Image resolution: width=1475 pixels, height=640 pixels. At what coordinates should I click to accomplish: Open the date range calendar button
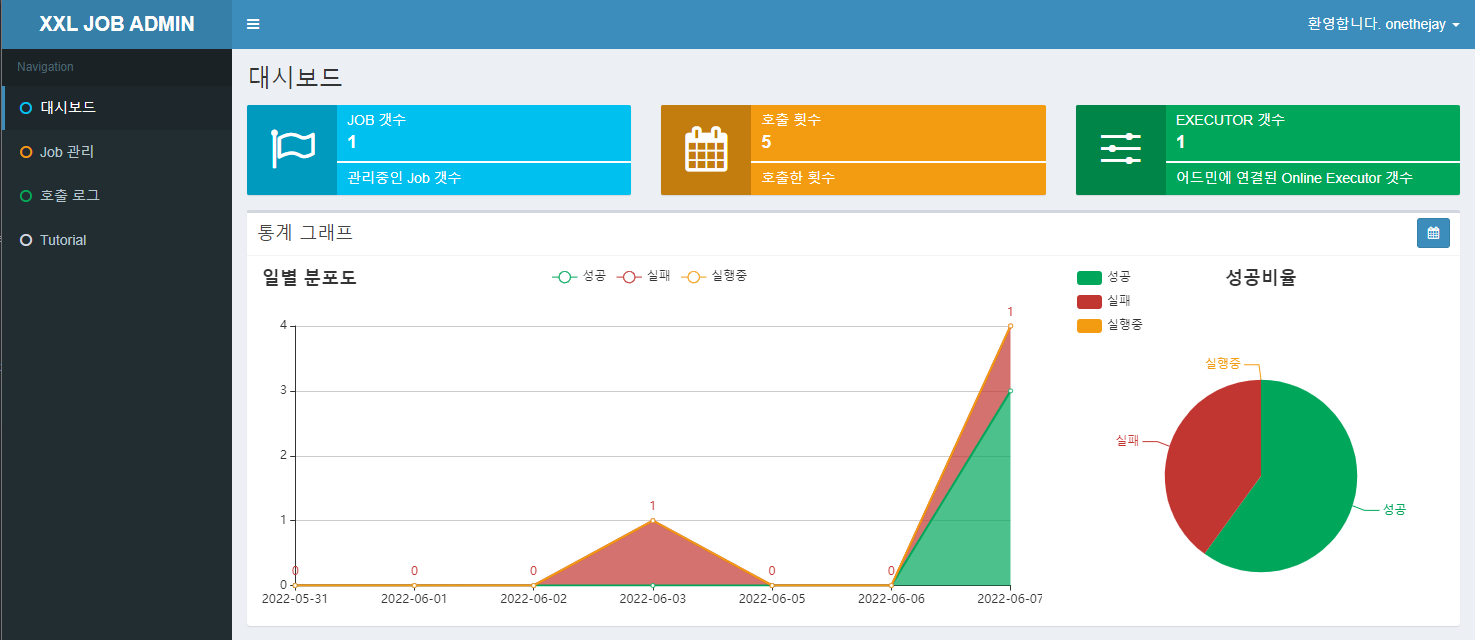(x=1433, y=233)
